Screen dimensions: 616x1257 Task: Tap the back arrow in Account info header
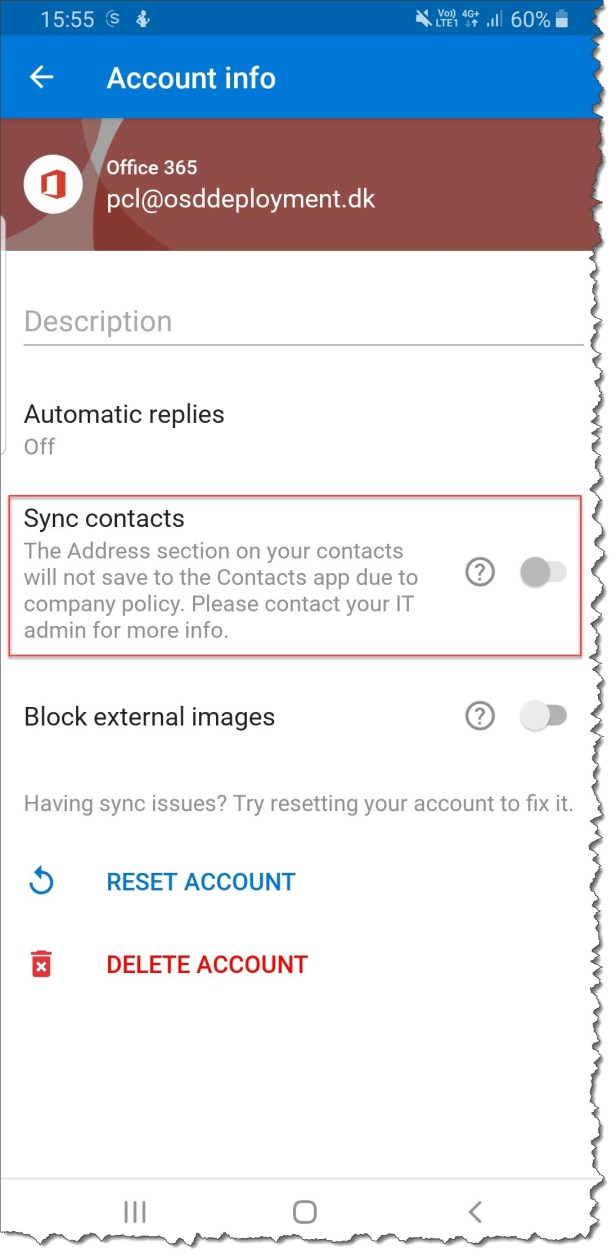click(x=40, y=77)
